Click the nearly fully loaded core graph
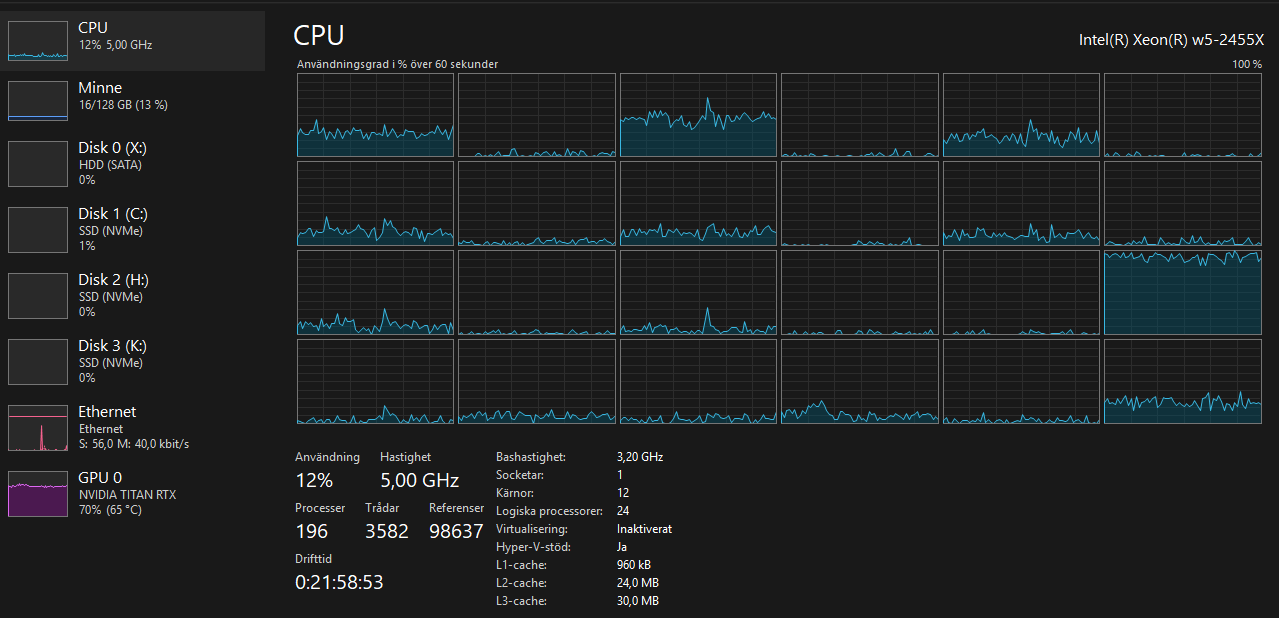Viewport: 1279px width, 618px height. pyautogui.click(x=1182, y=292)
